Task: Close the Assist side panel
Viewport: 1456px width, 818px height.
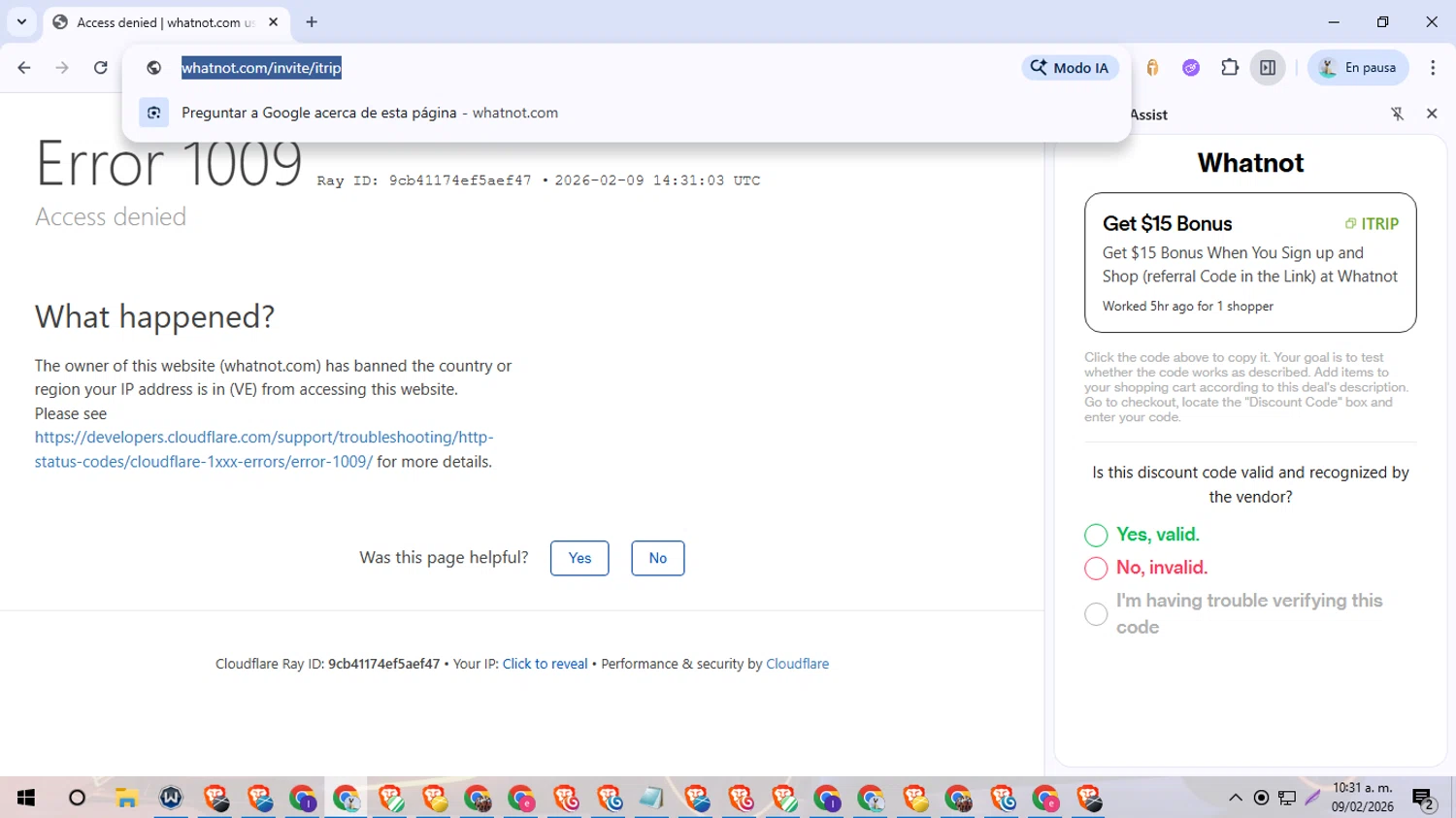Action: (x=1432, y=114)
